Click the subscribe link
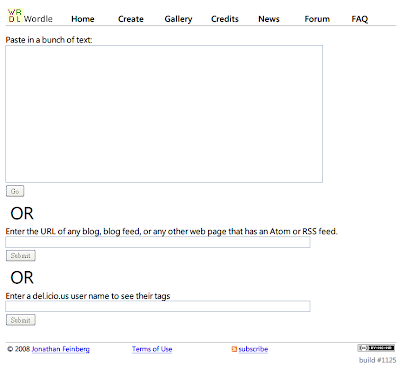This screenshot has width=400, height=370. coord(253,349)
